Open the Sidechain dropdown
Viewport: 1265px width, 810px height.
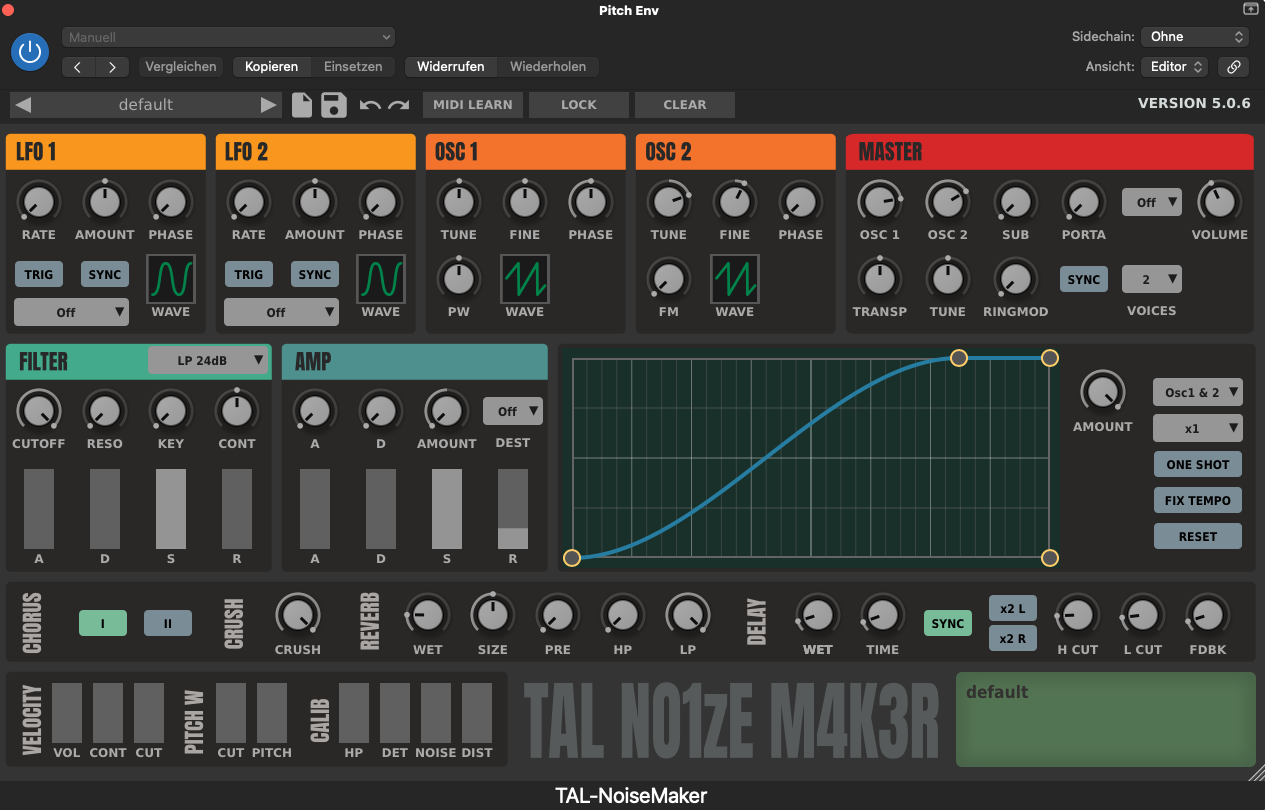(1195, 37)
